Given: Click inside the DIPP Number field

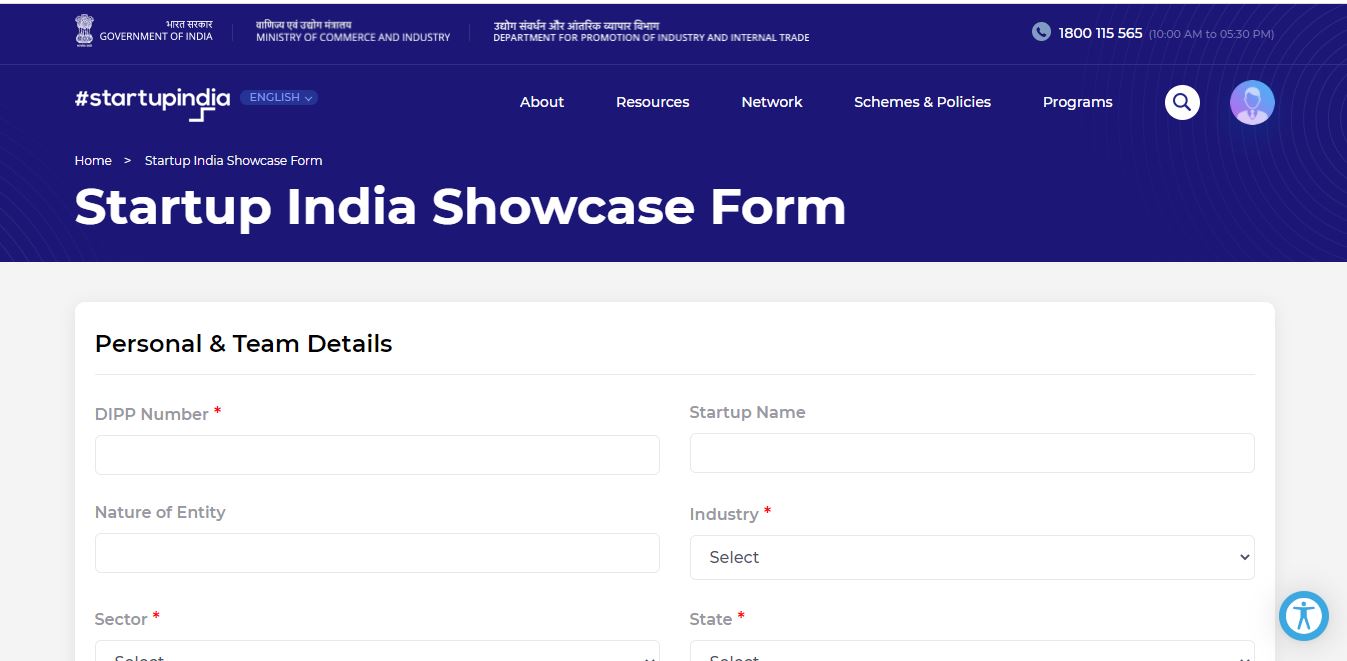Looking at the screenshot, I should pyautogui.click(x=376, y=454).
